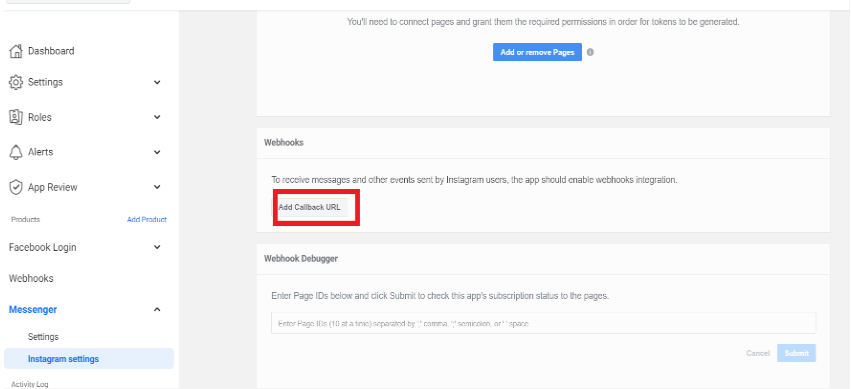Click the Add Callback URL button
The width and height of the screenshot is (851, 389).
309,207
